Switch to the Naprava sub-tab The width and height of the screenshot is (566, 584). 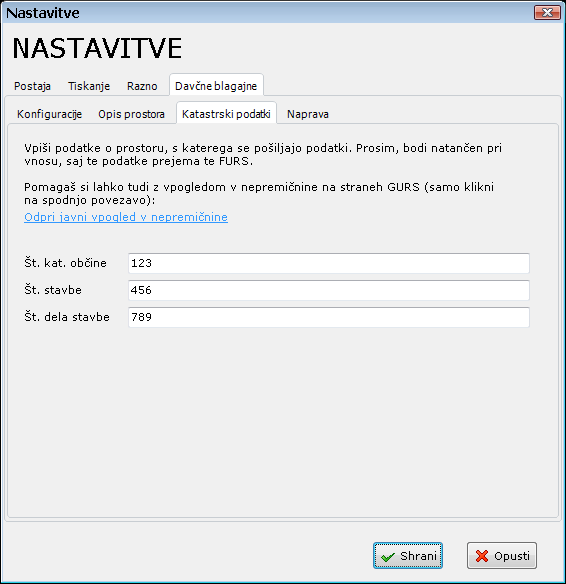point(308,114)
